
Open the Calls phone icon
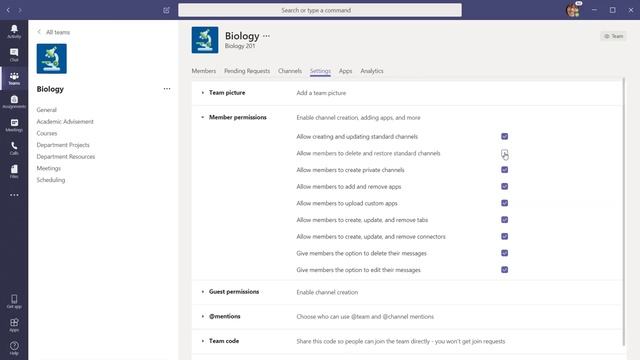[x=14, y=148]
